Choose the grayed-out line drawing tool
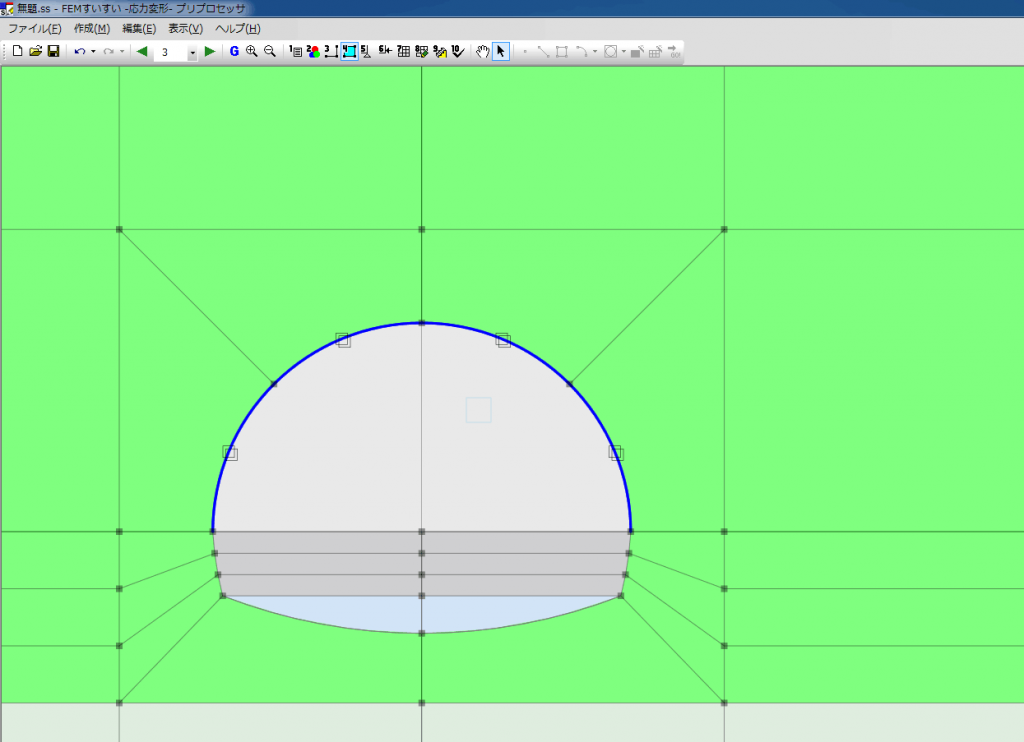This screenshot has width=1024, height=742. (543, 51)
